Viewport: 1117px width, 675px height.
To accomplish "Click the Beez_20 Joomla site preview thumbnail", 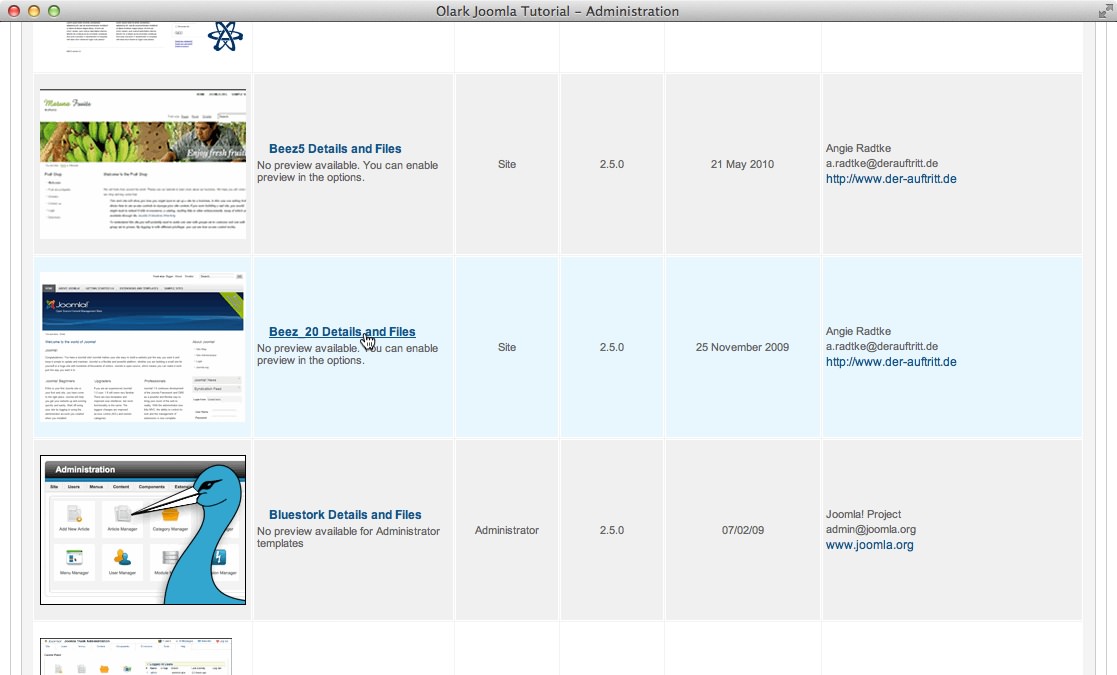I will coord(142,347).
